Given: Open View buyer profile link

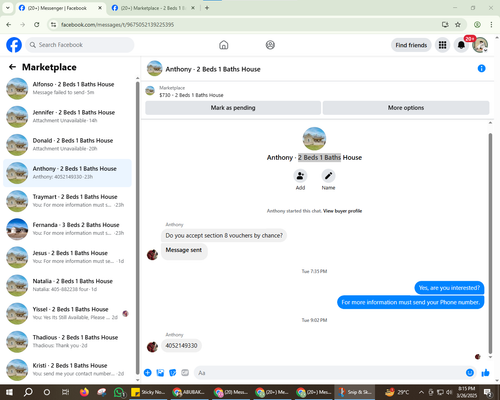Looking at the screenshot, I should coord(342,211).
